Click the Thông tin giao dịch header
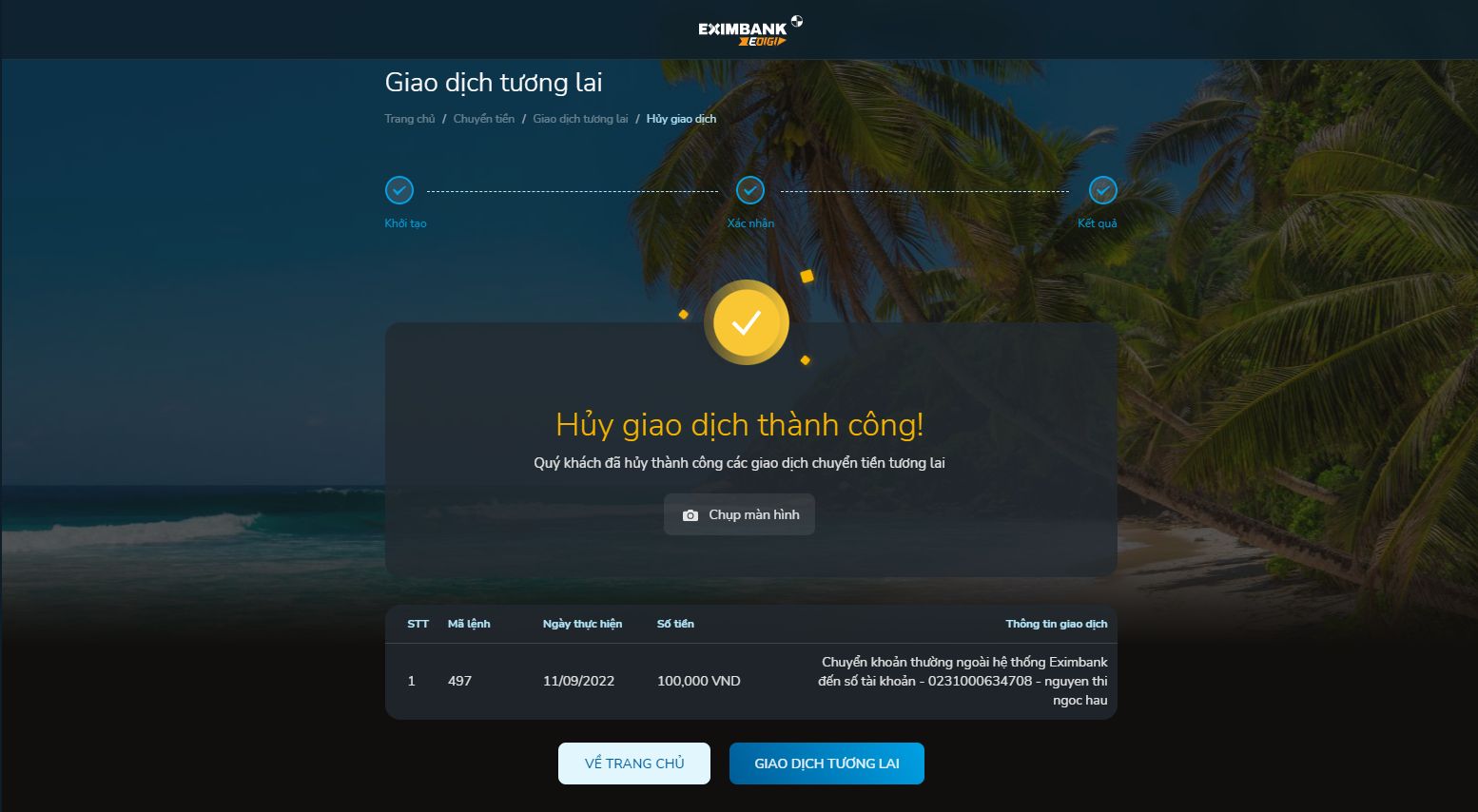 (x=1057, y=624)
